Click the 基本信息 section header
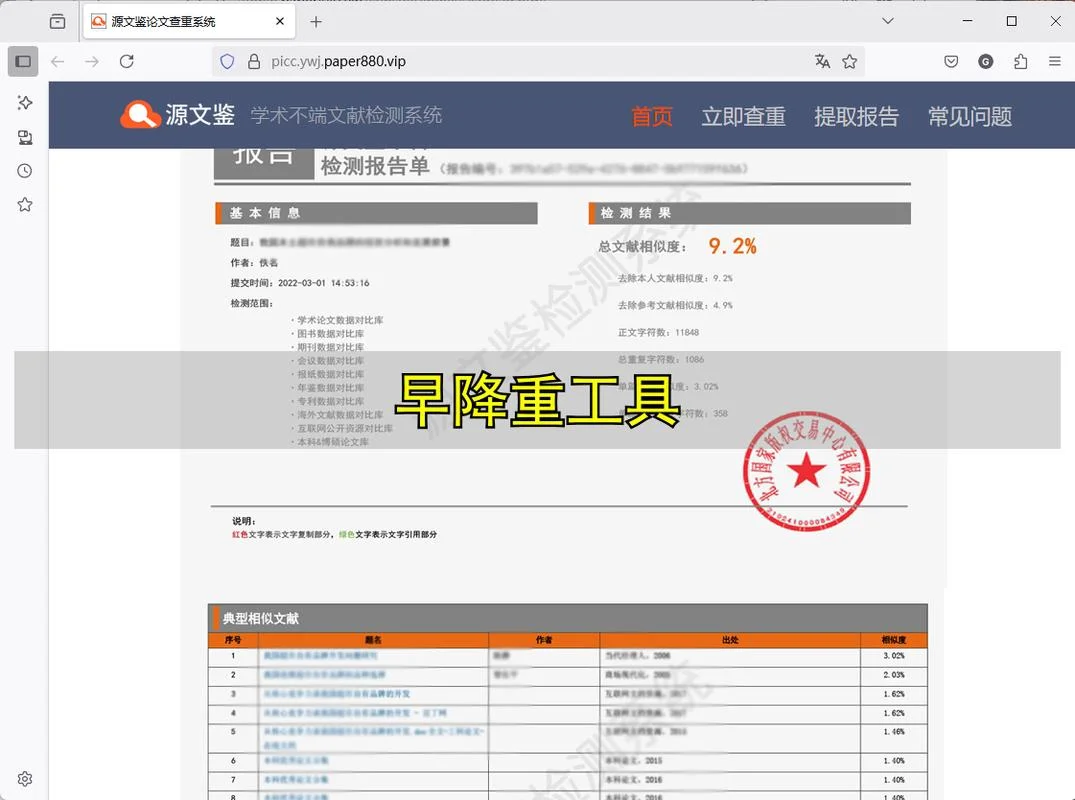Screen dimensions: 1075x800 coord(376,213)
